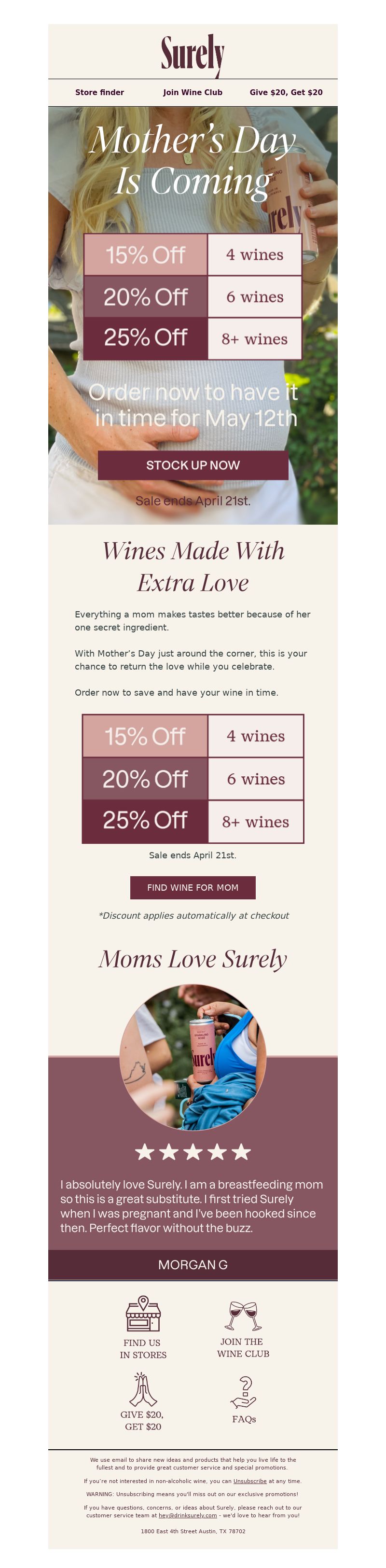This screenshot has height=1568, width=386.
Task: Click the Surely logo at top
Action: [193, 55]
